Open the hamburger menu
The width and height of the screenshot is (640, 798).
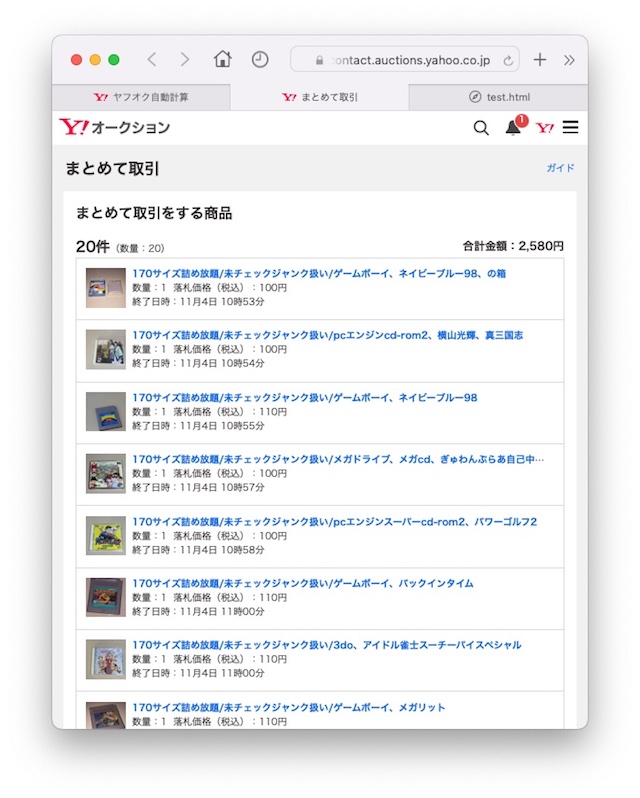[571, 128]
